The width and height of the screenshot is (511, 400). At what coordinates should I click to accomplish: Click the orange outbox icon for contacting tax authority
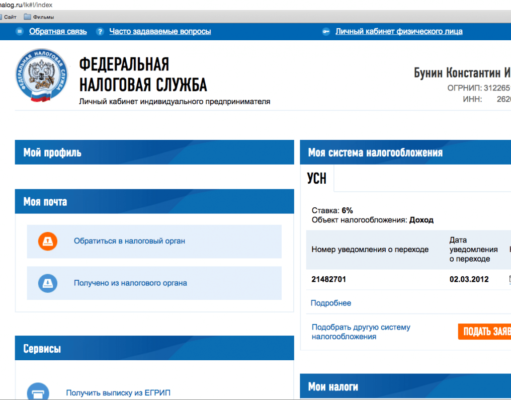pyautogui.click(x=48, y=241)
